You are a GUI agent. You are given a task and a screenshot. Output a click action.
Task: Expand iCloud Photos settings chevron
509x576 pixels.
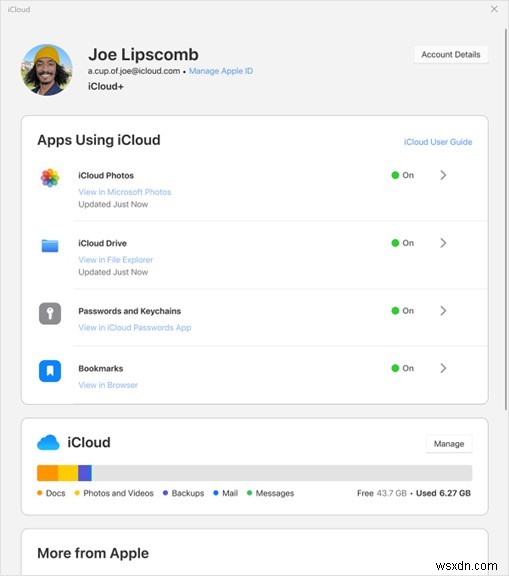(x=443, y=175)
